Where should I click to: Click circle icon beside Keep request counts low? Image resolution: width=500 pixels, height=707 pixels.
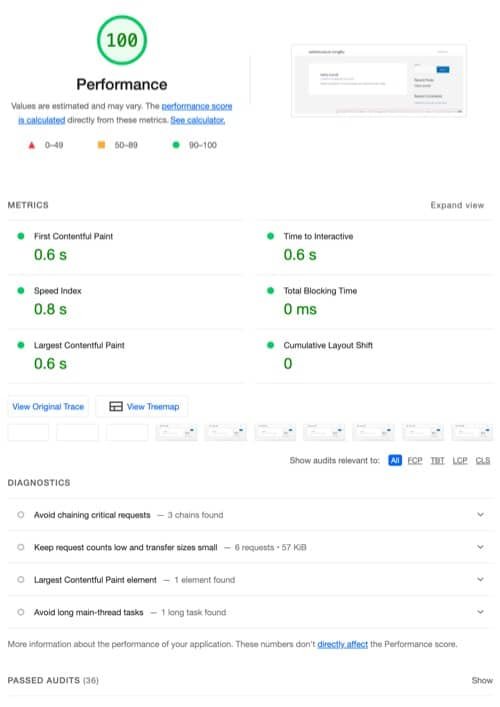pyautogui.click(x=21, y=547)
